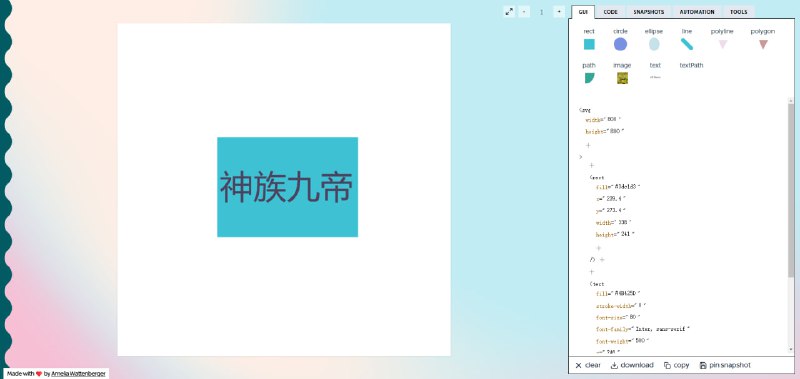The image size is (800, 379).
Task: Pin a snapshot of the drawing
Action: (725, 365)
